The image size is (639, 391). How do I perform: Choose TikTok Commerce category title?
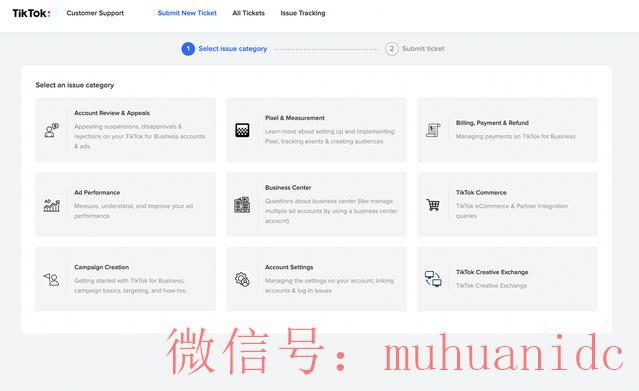tap(481, 192)
